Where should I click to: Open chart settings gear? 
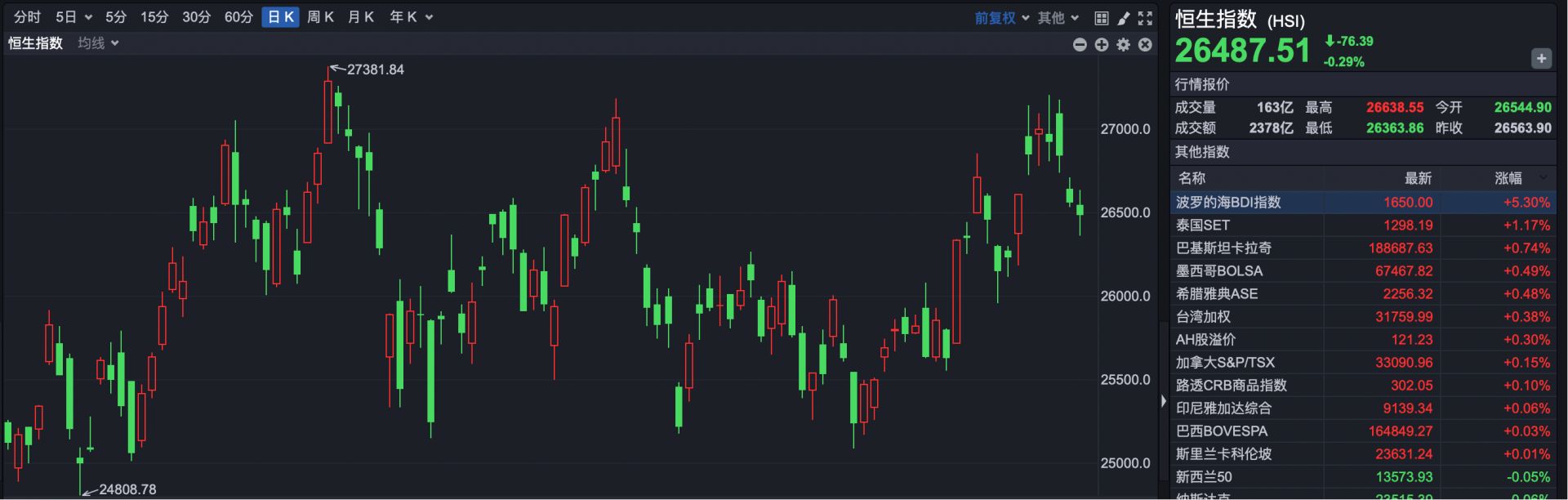[1124, 45]
